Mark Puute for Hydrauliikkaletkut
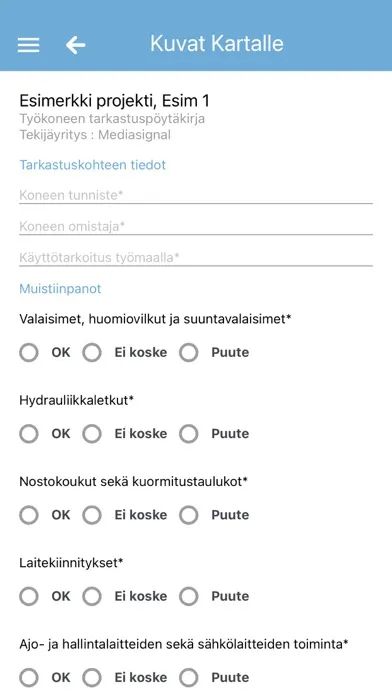This screenshot has height=696, width=392. [189, 434]
